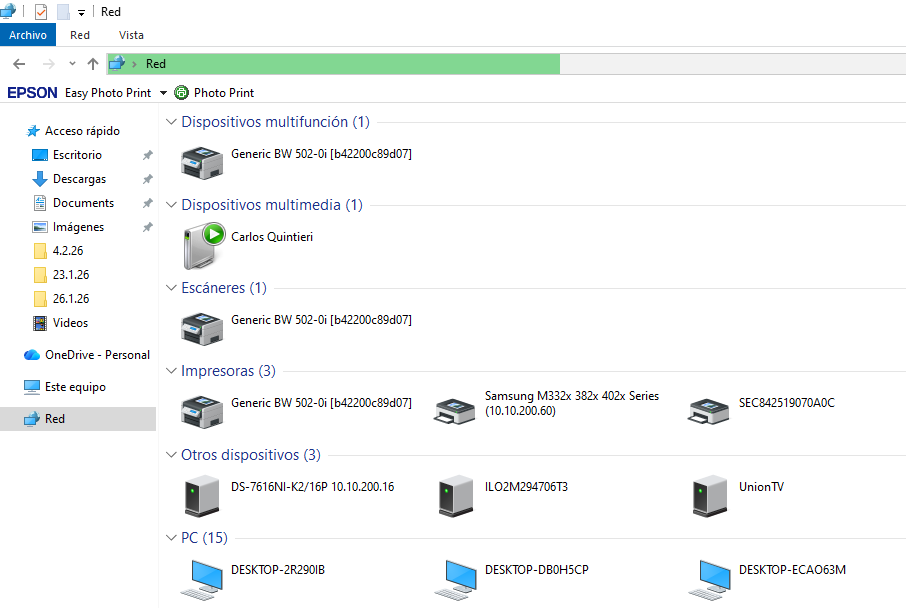Select Generic BW 502-0i printer icon under Impresoras

(x=202, y=411)
